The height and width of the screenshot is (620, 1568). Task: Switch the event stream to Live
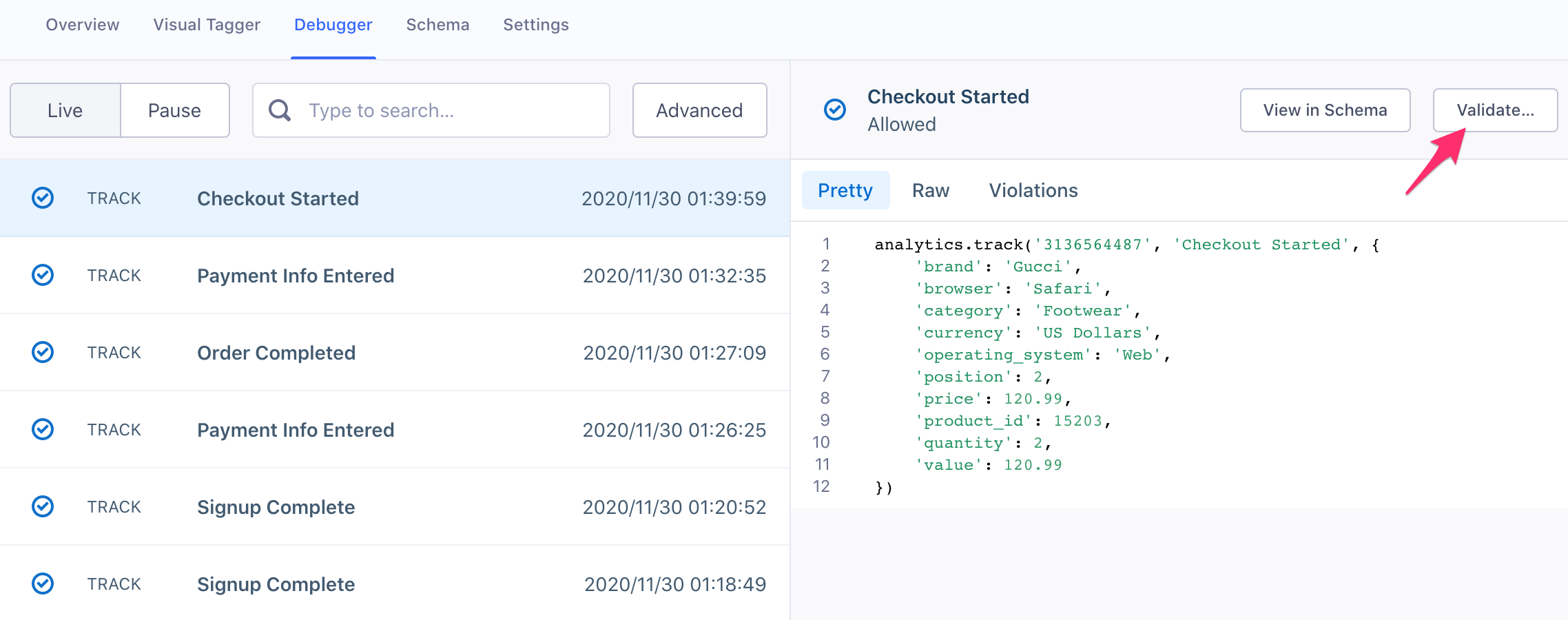(x=65, y=110)
